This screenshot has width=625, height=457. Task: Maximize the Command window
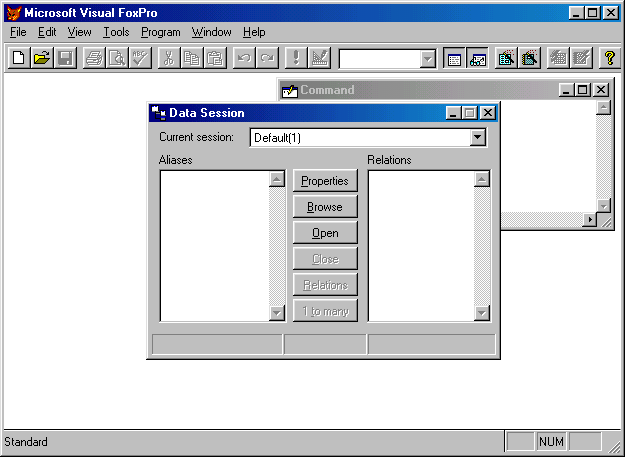pos(583,90)
